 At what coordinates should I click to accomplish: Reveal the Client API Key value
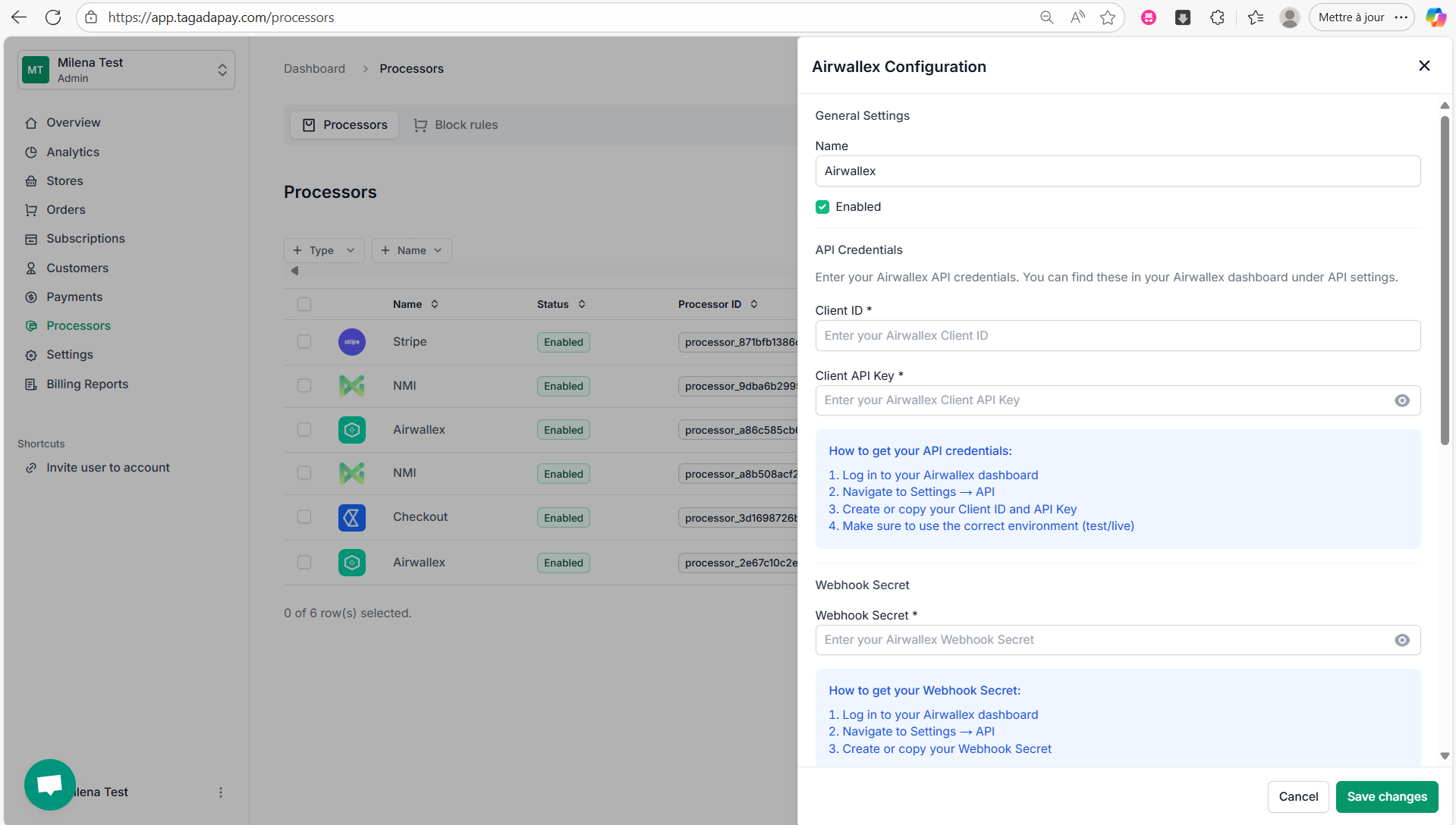(1402, 400)
